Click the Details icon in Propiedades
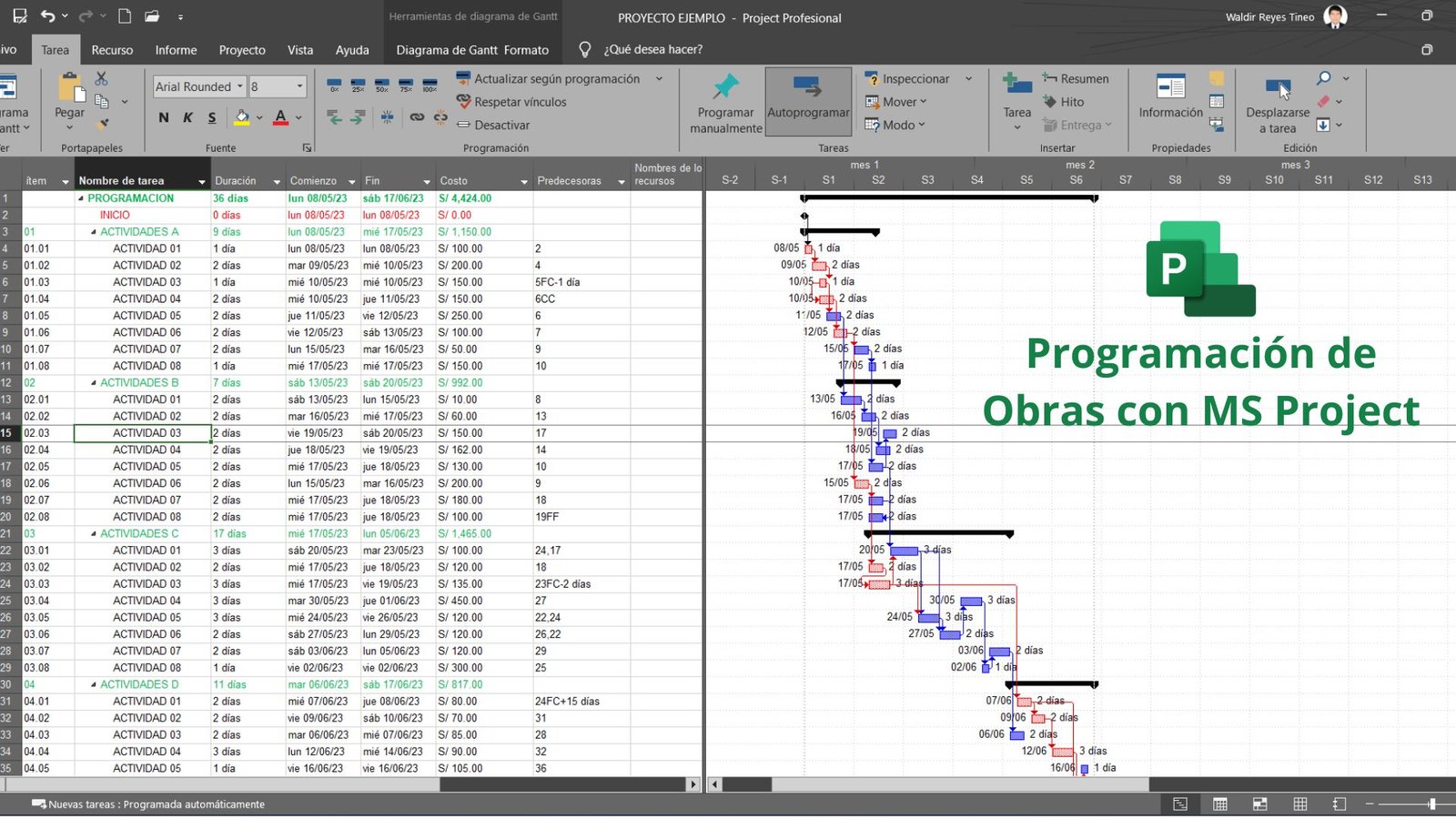 [1217, 101]
